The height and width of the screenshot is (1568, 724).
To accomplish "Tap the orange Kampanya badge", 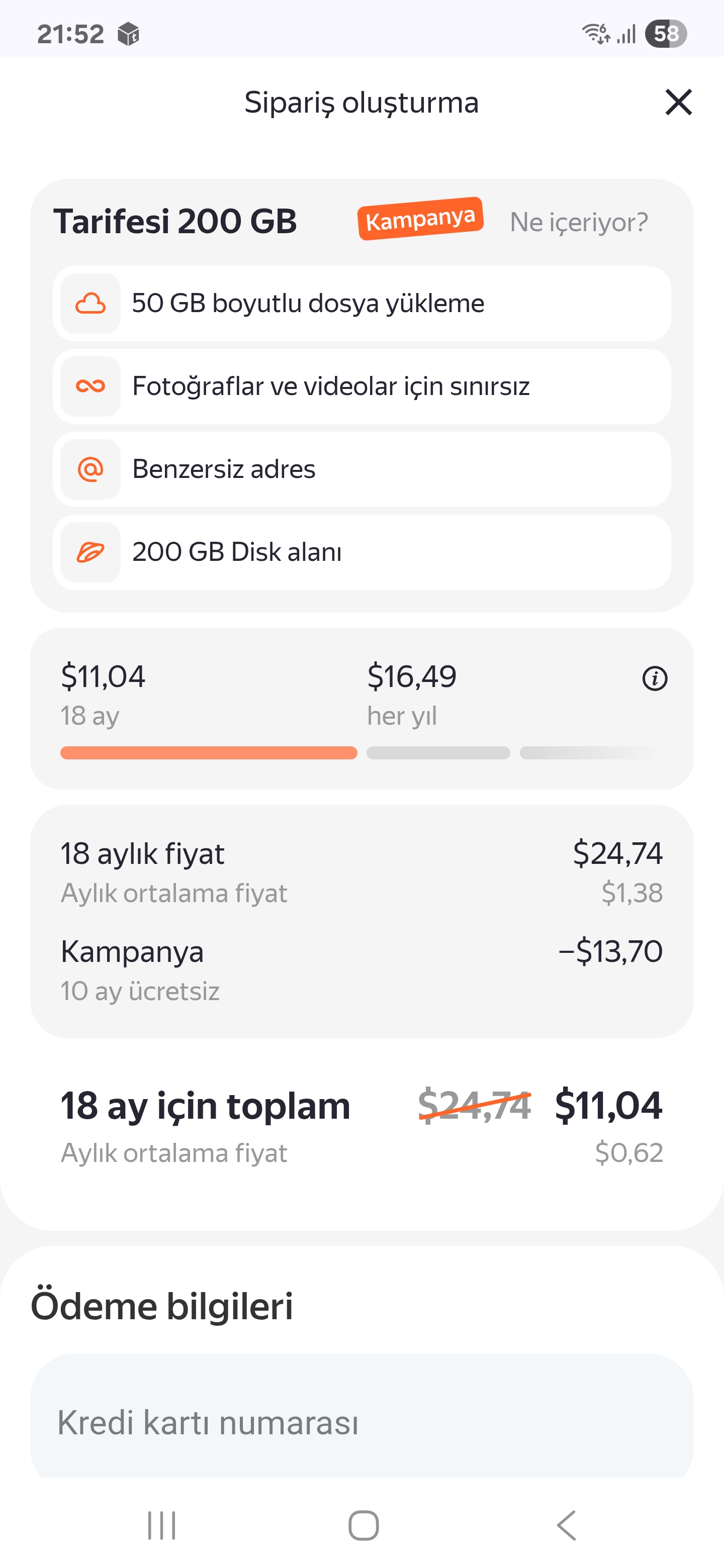I will tap(420, 219).
